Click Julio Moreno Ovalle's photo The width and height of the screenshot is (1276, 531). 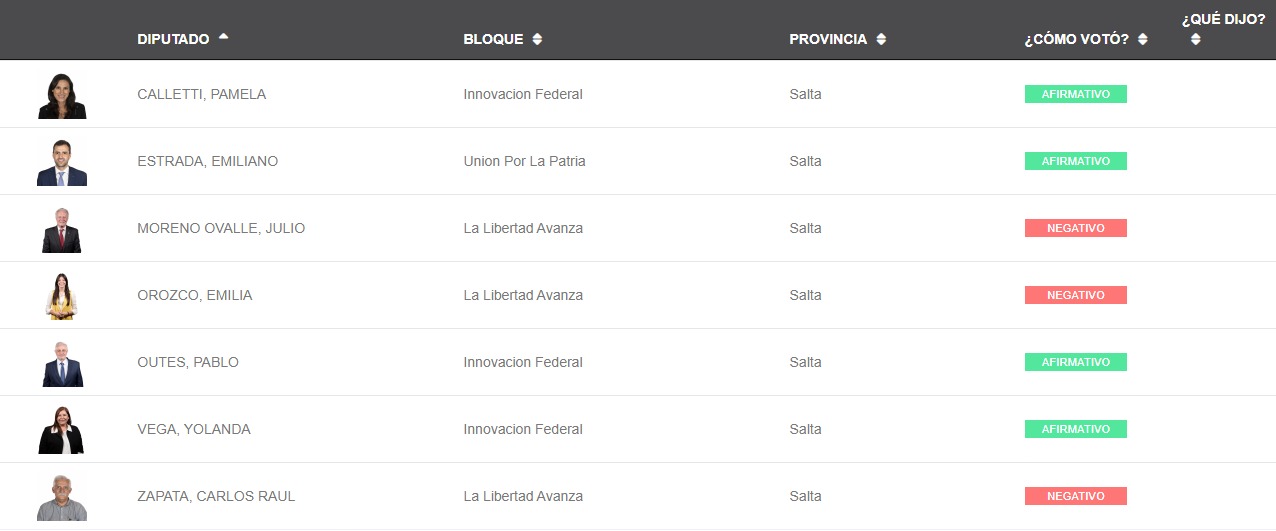click(62, 230)
